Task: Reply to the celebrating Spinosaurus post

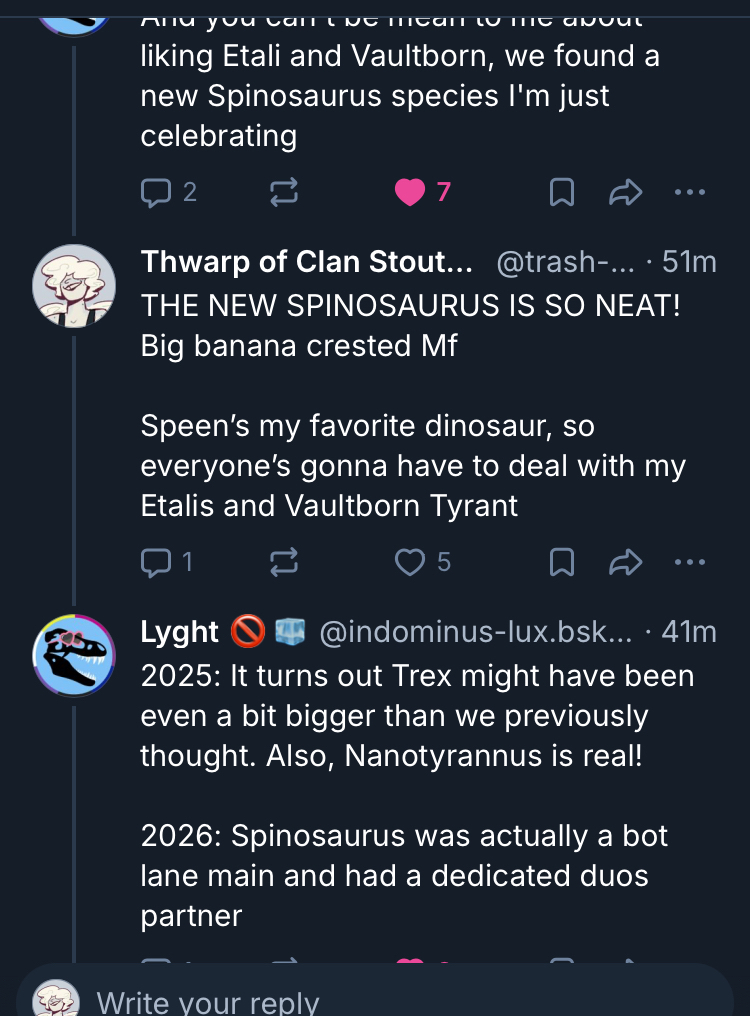Action: click(156, 192)
